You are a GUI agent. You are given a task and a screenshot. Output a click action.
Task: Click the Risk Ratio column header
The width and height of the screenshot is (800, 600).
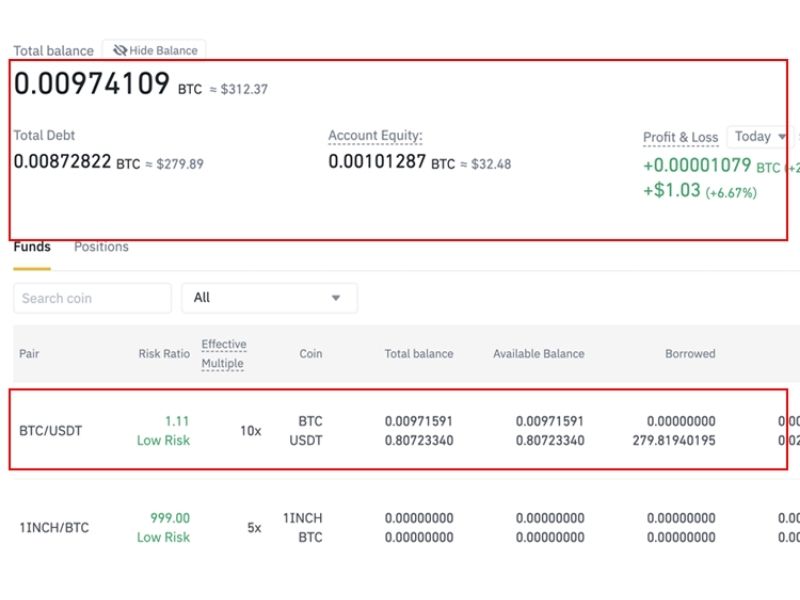164,354
